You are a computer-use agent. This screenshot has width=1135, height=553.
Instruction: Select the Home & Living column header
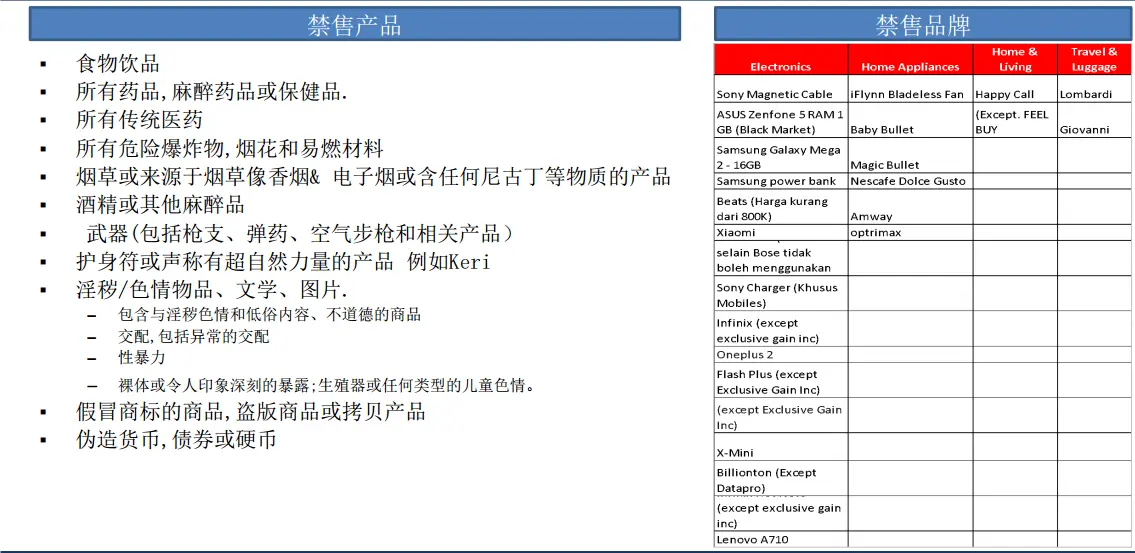pyautogui.click(x=1014, y=59)
